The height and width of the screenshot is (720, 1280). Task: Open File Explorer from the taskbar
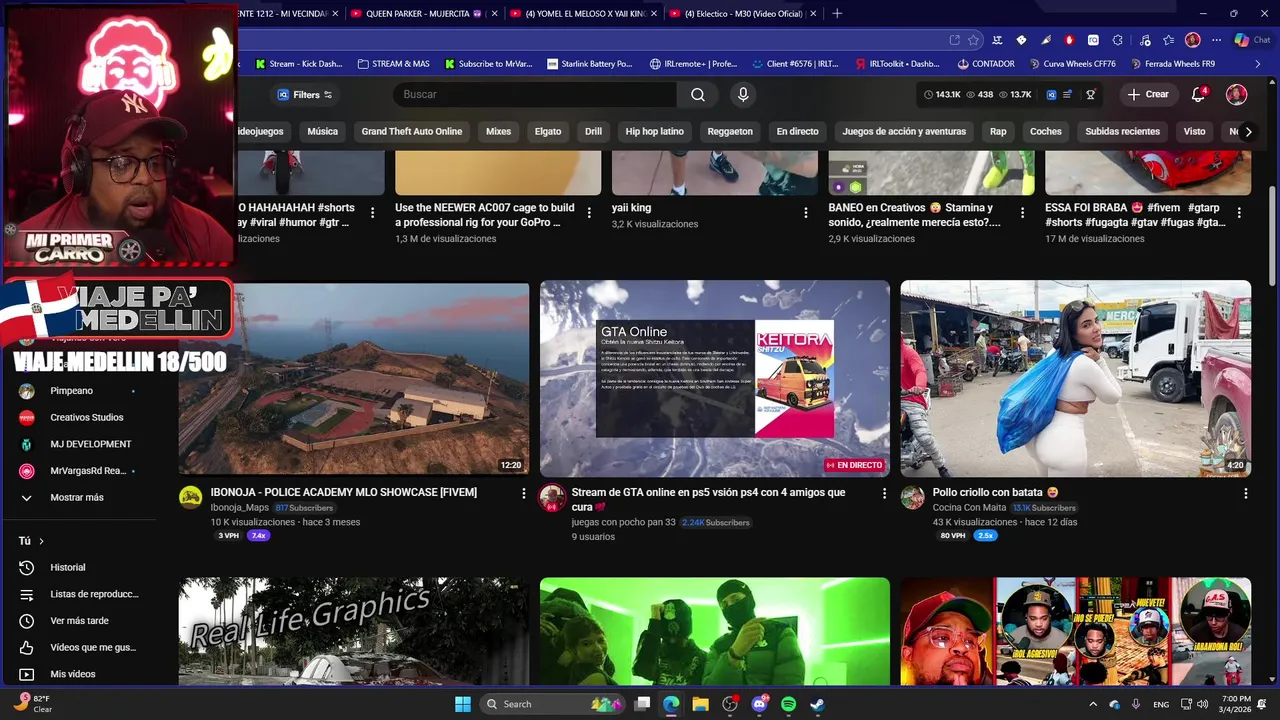coord(701,704)
